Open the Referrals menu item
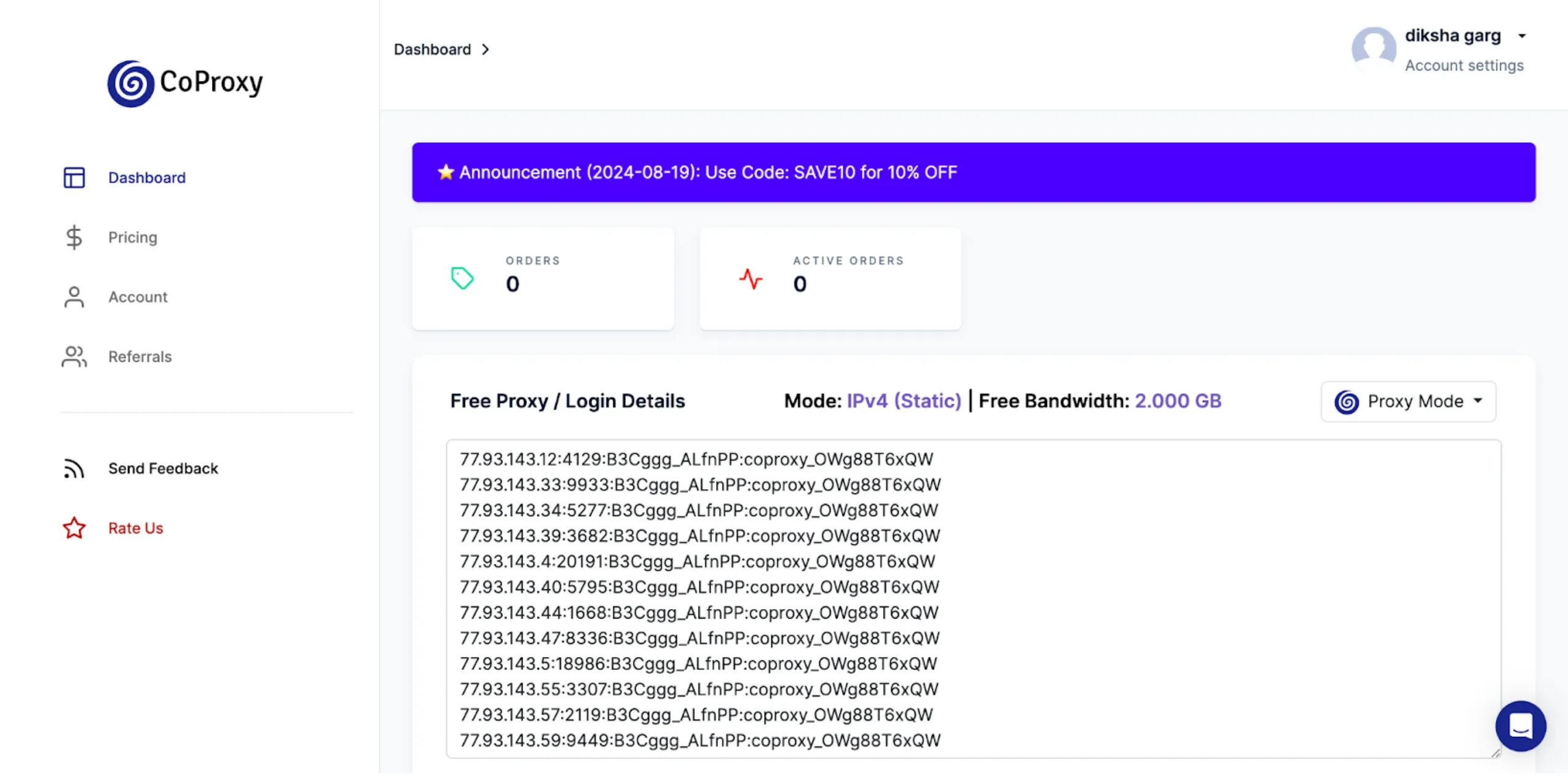The image size is (1568, 783). (x=140, y=356)
